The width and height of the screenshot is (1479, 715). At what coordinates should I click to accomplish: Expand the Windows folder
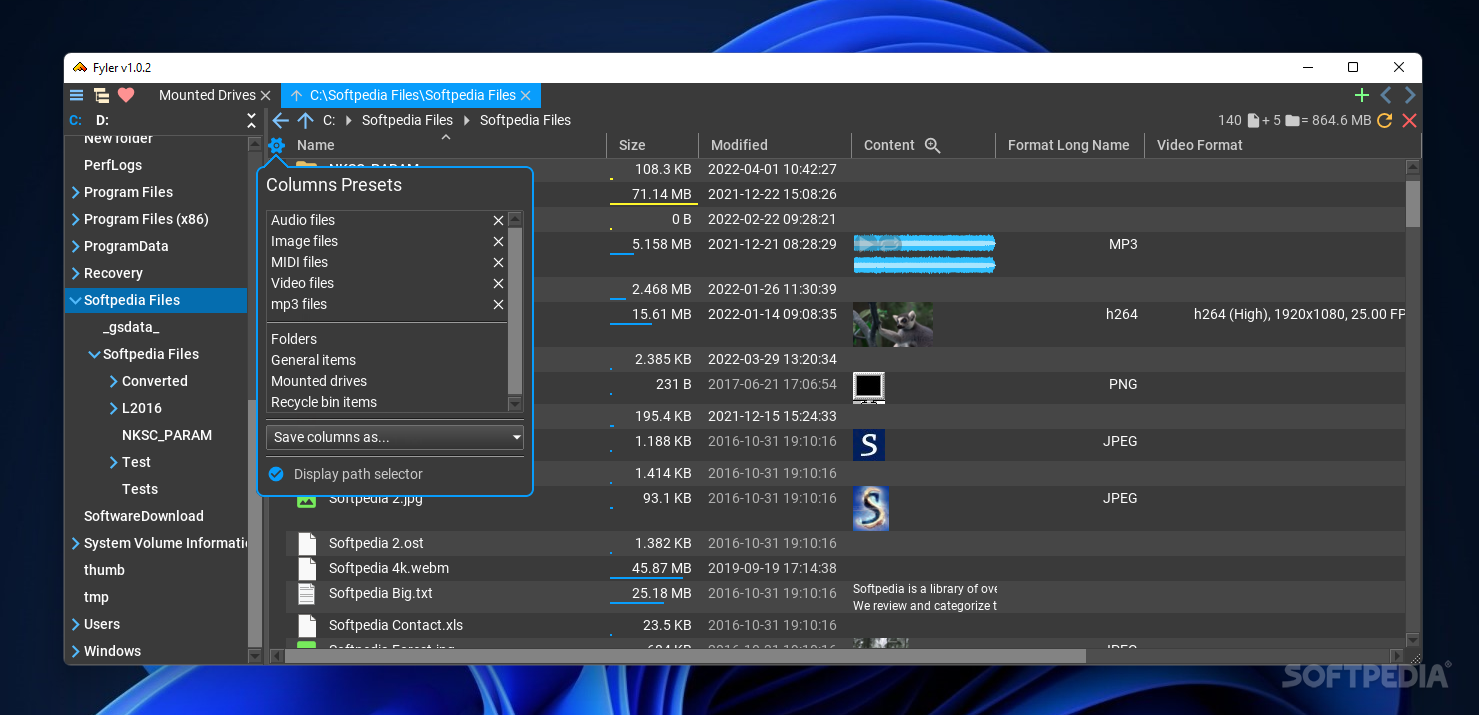76,651
